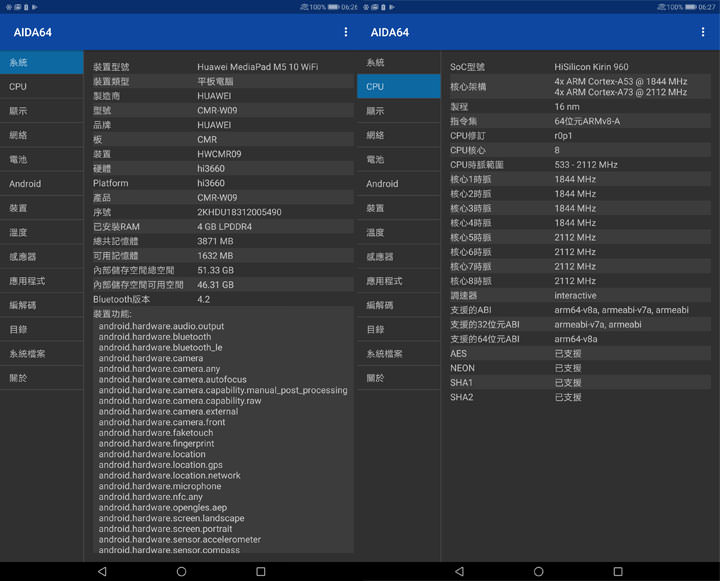Tap the interactive governor value

tap(575, 295)
